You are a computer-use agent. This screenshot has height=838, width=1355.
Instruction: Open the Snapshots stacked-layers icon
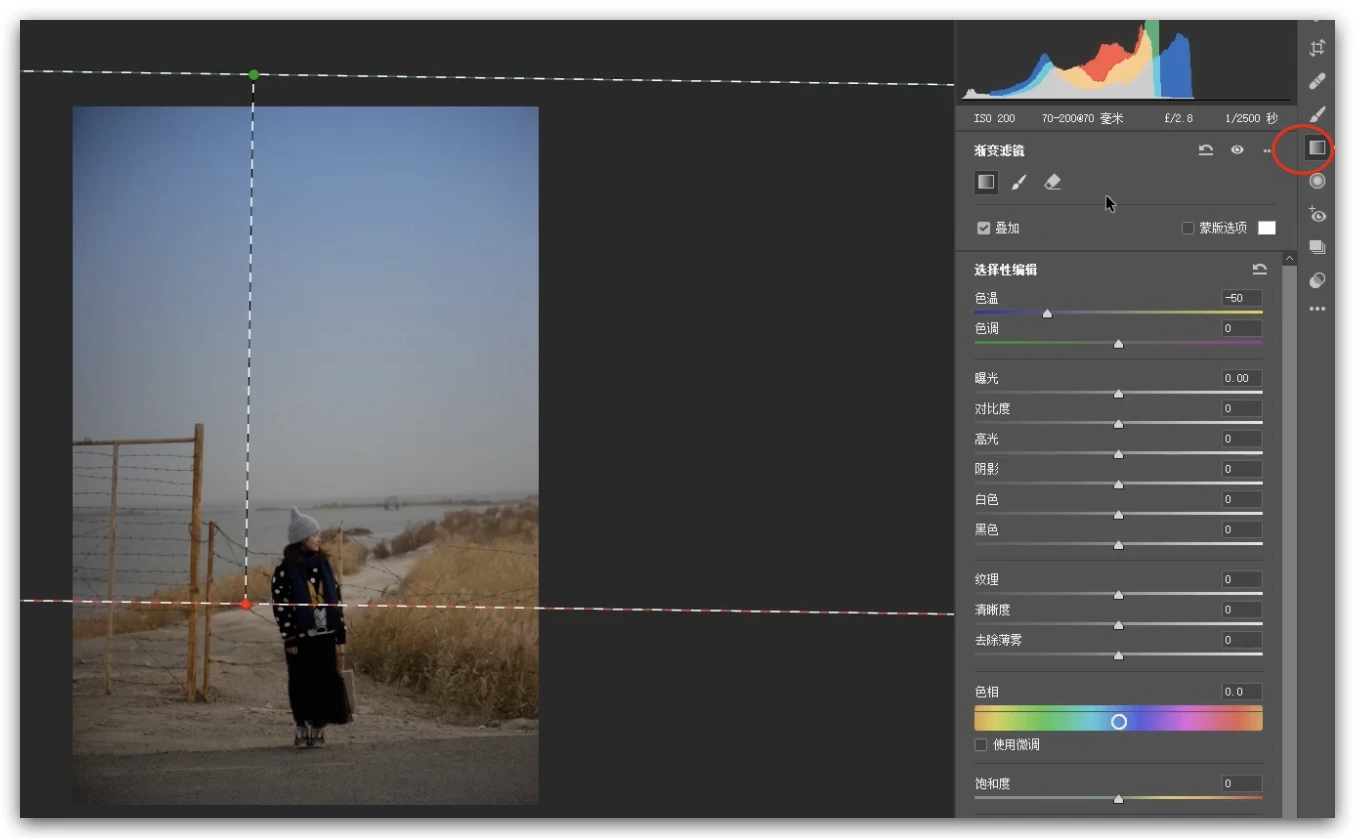click(1317, 247)
